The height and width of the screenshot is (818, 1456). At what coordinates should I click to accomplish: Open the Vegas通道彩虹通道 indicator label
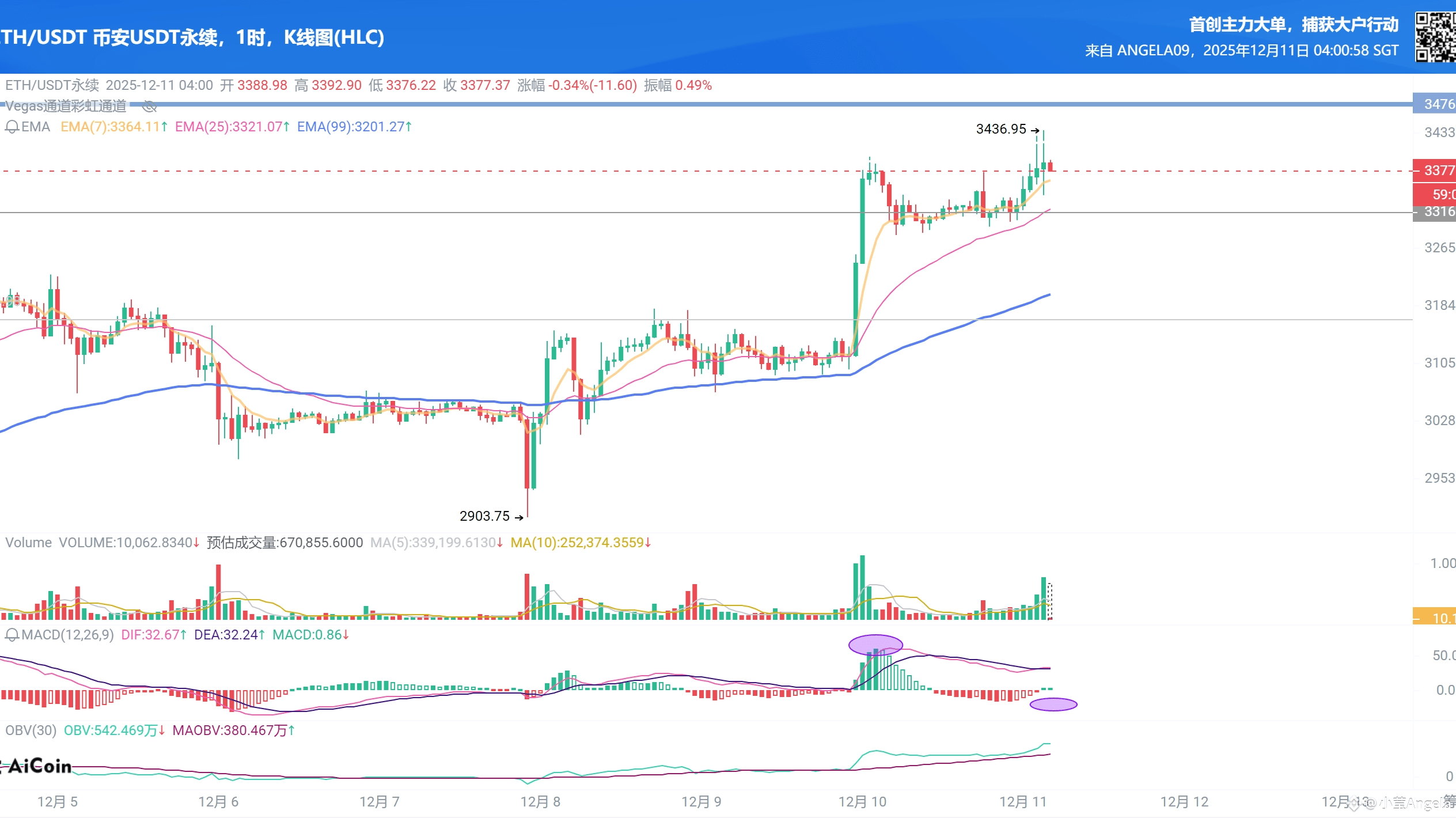(66, 106)
